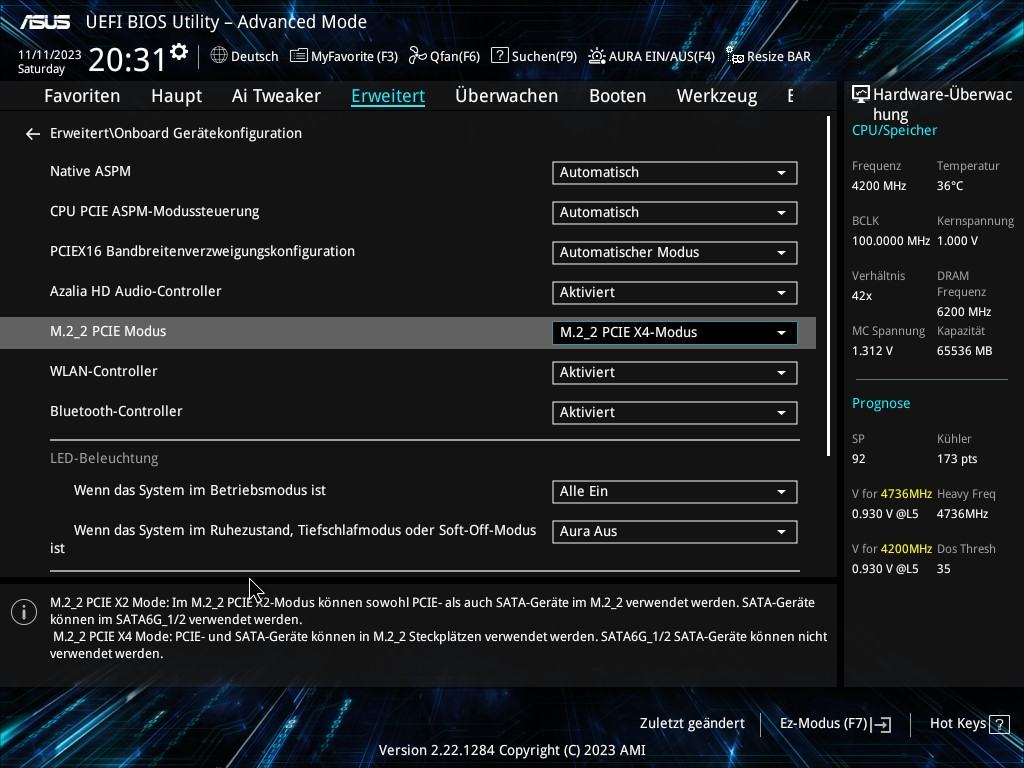Click the Suchen question mark icon
Image resolution: width=1024 pixels, height=768 pixels.
(500, 56)
